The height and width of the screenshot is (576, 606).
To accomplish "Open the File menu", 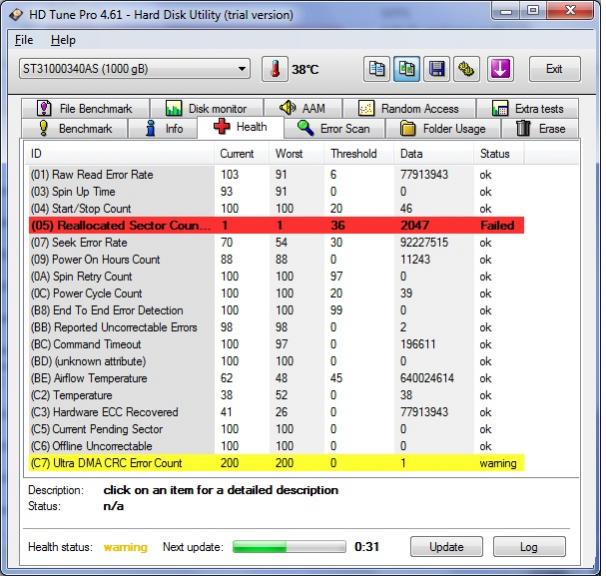I will point(24,40).
